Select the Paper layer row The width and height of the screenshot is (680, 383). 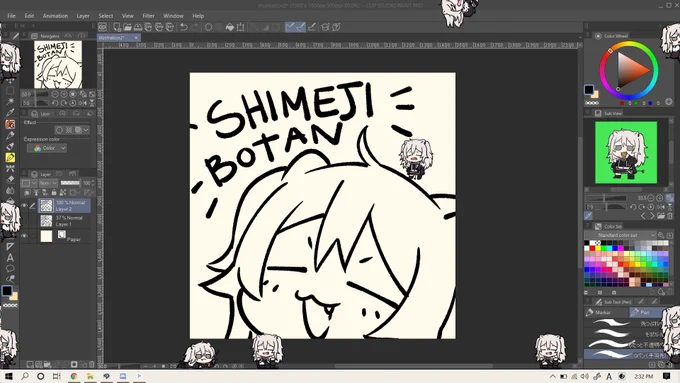pos(65,236)
